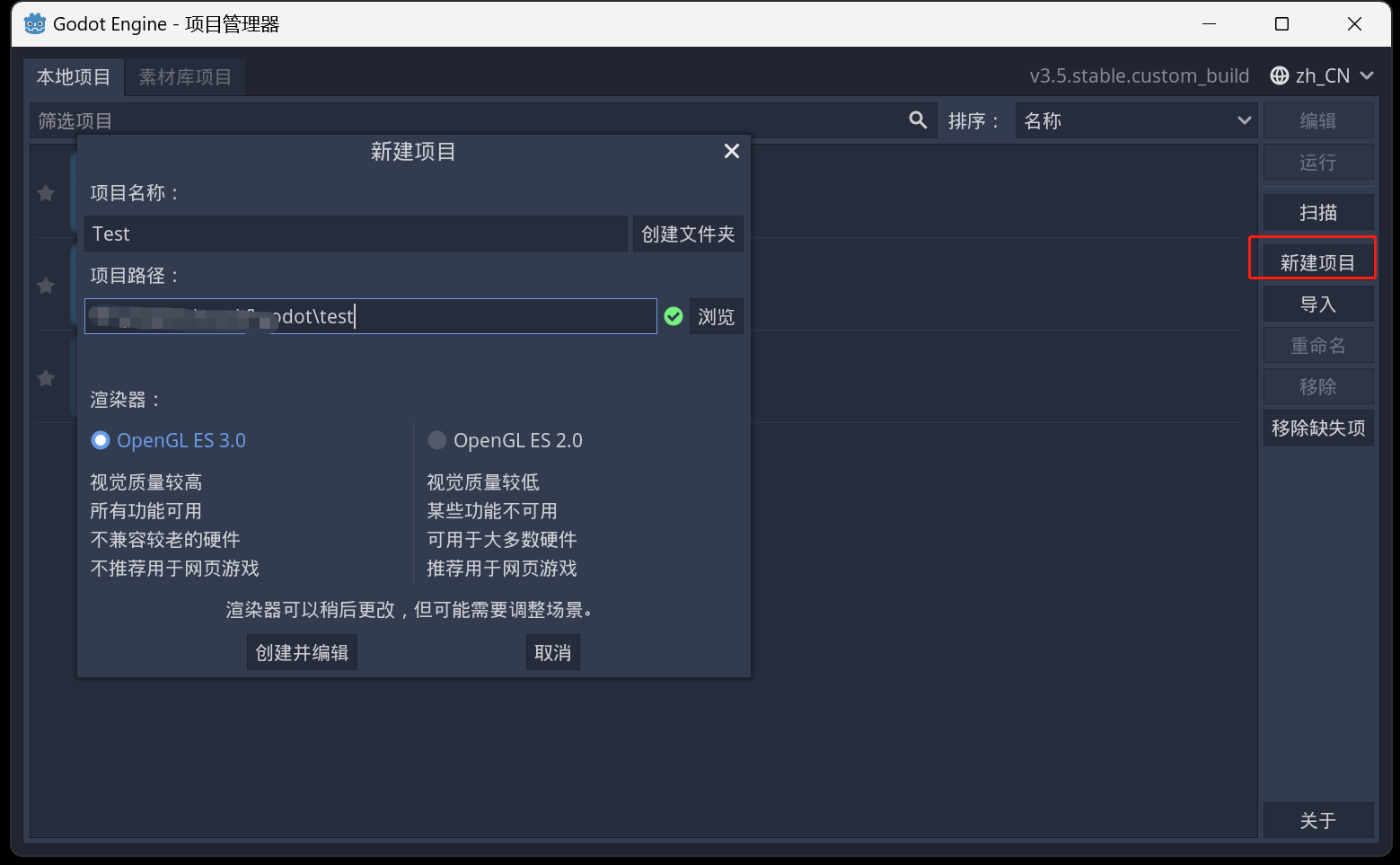Click the search magnifier icon in filter box
The height and width of the screenshot is (865, 1400).
point(918,120)
